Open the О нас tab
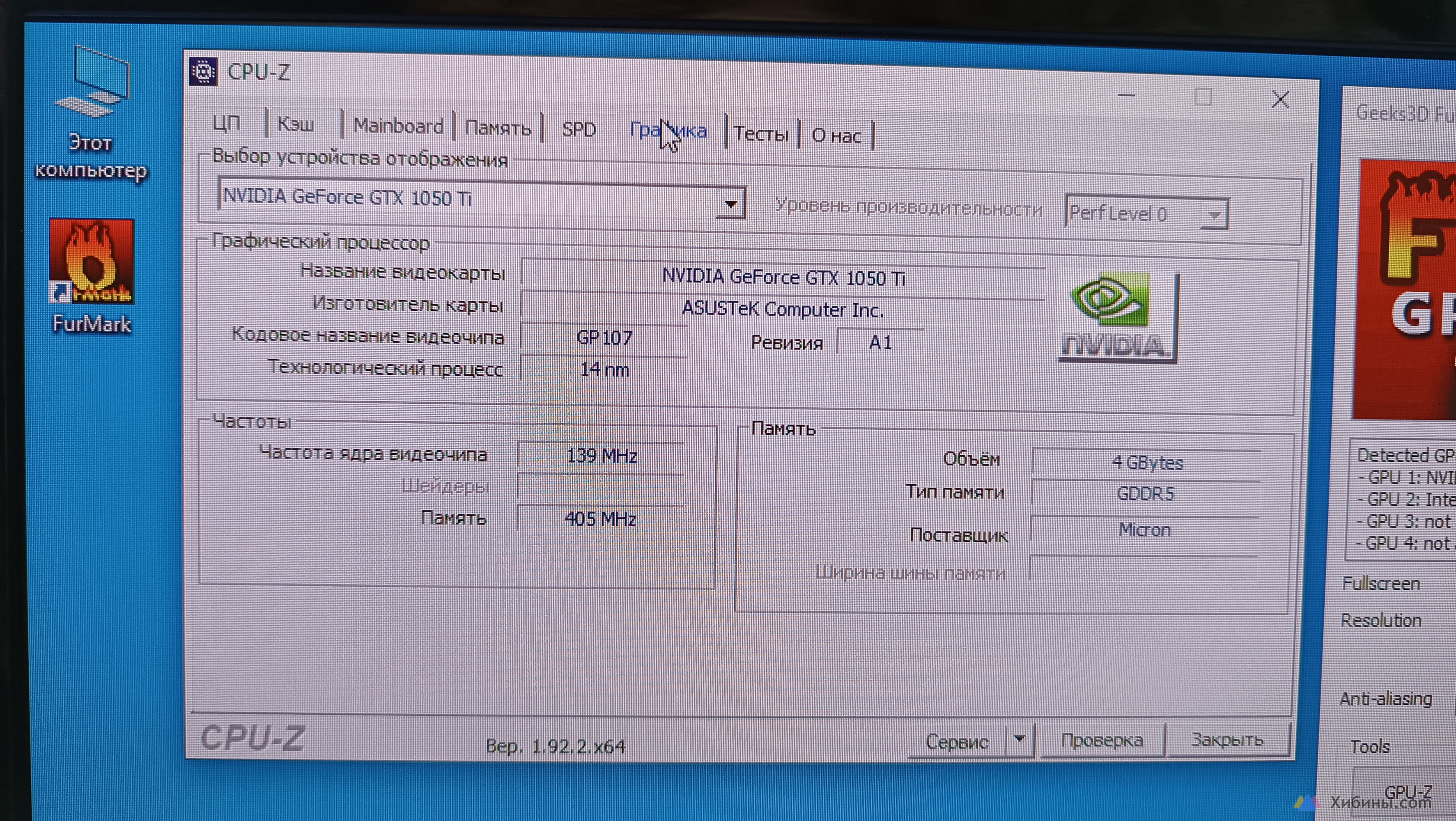1456x821 pixels. pyautogui.click(x=836, y=136)
